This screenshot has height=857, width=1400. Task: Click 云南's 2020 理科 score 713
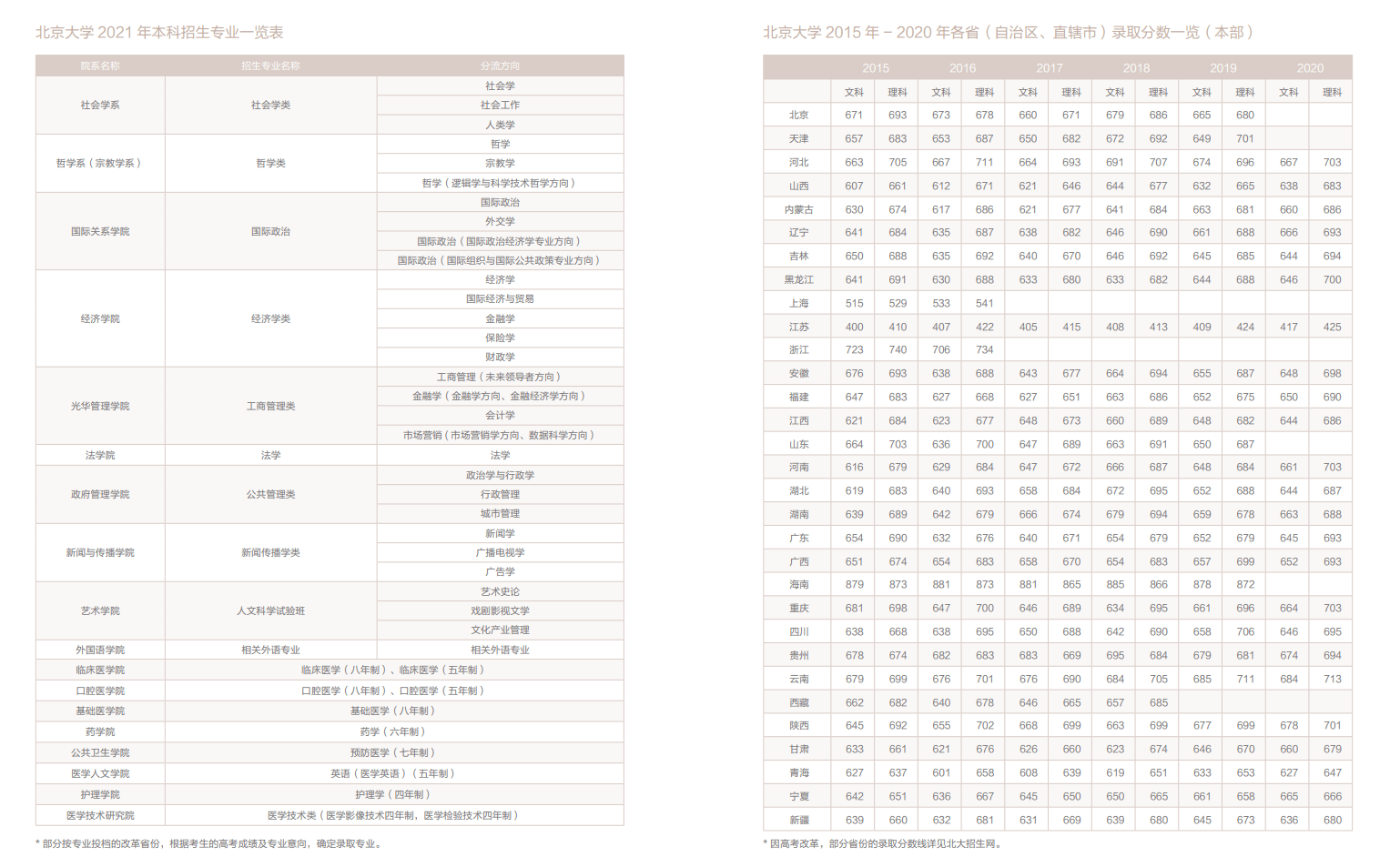(x=1333, y=679)
